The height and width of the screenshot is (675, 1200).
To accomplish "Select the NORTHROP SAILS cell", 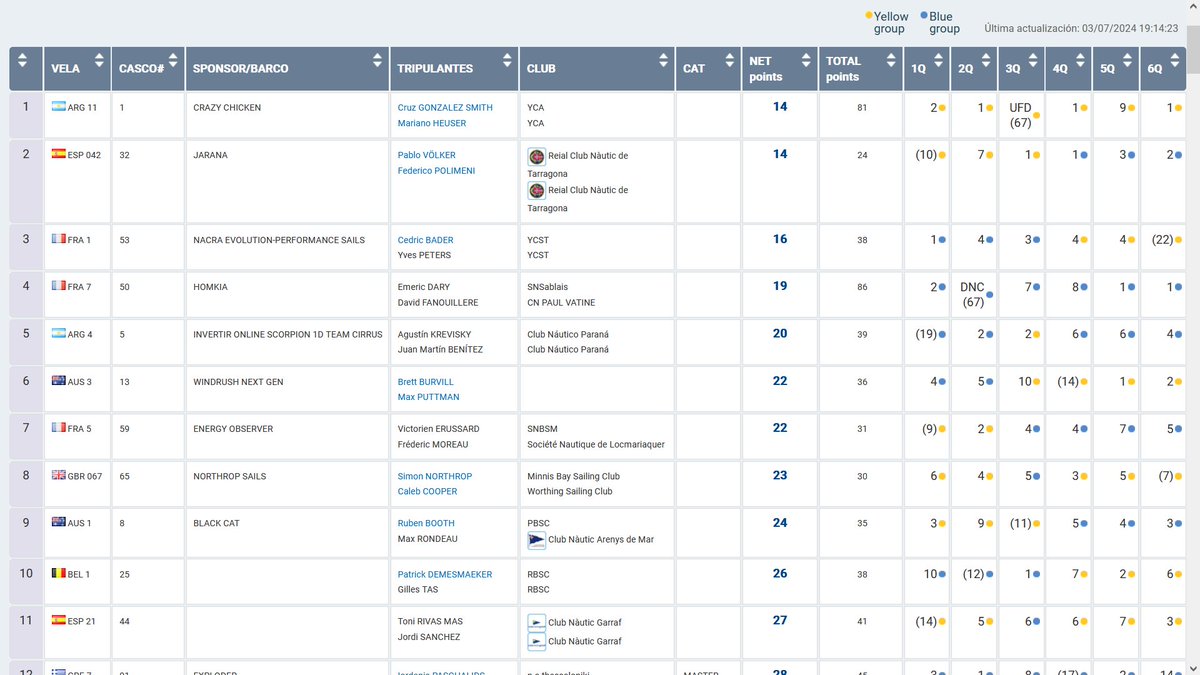I will 229,476.
